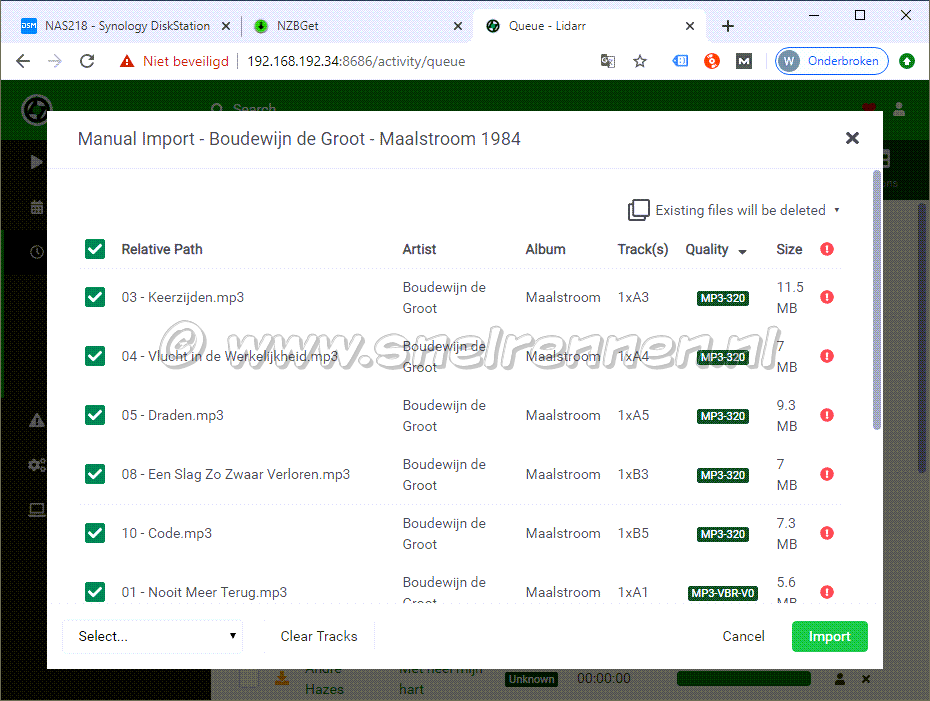Viewport: 930px width, 701px height.
Task: Sort by the Album column header
Action: tap(545, 249)
